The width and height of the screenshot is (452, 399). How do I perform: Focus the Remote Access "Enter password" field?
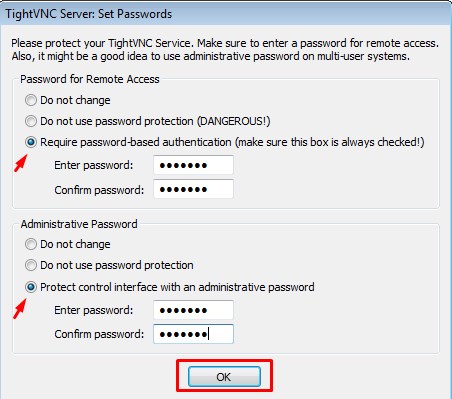click(x=193, y=165)
